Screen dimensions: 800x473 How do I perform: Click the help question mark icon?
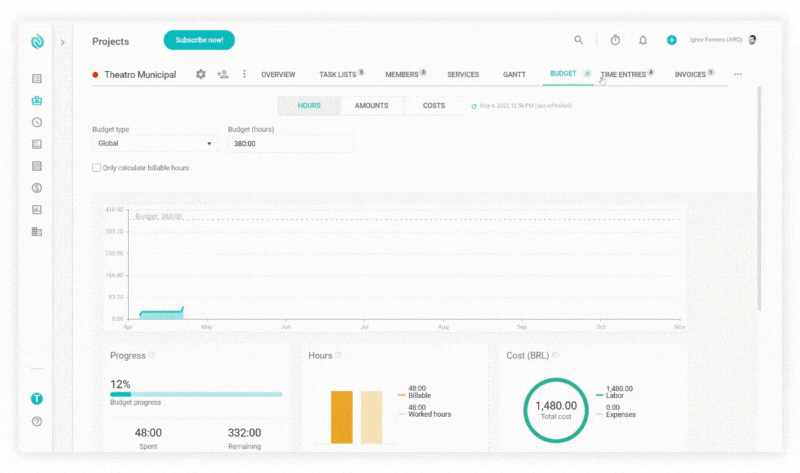pos(37,421)
